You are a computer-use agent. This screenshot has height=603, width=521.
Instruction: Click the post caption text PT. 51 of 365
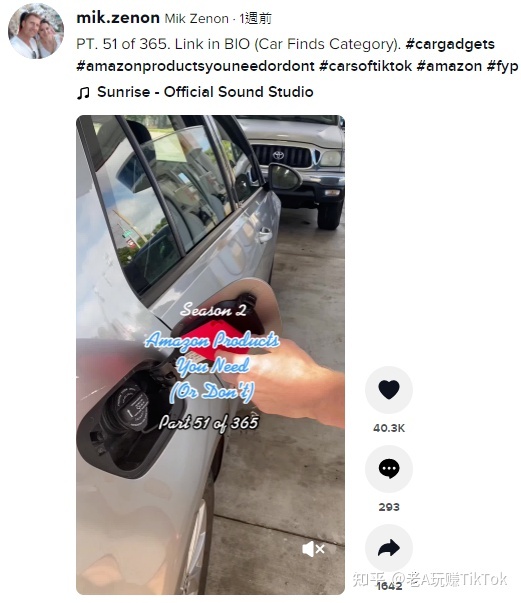pos(123,44)
